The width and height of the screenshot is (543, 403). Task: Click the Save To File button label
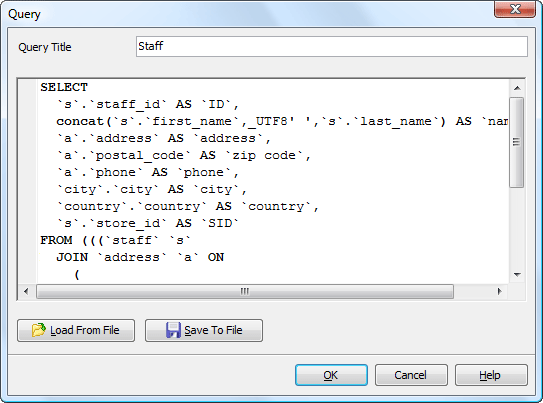(213, 330)
